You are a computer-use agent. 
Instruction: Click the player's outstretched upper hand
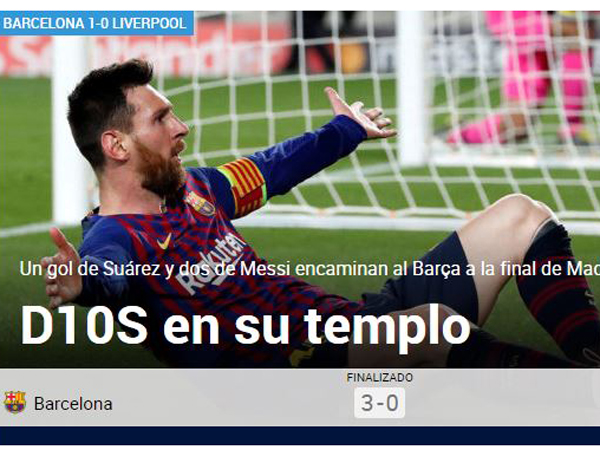coord(360,113)
